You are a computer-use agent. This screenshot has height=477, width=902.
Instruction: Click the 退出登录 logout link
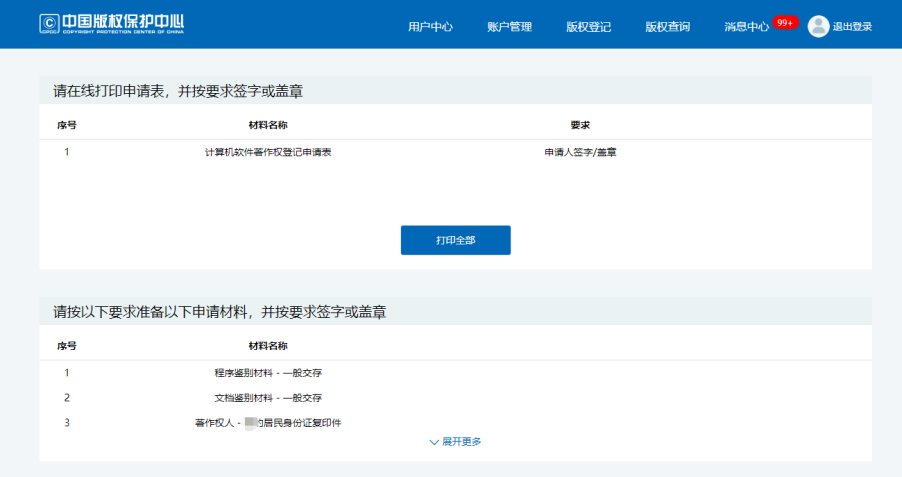click(852, 26)
